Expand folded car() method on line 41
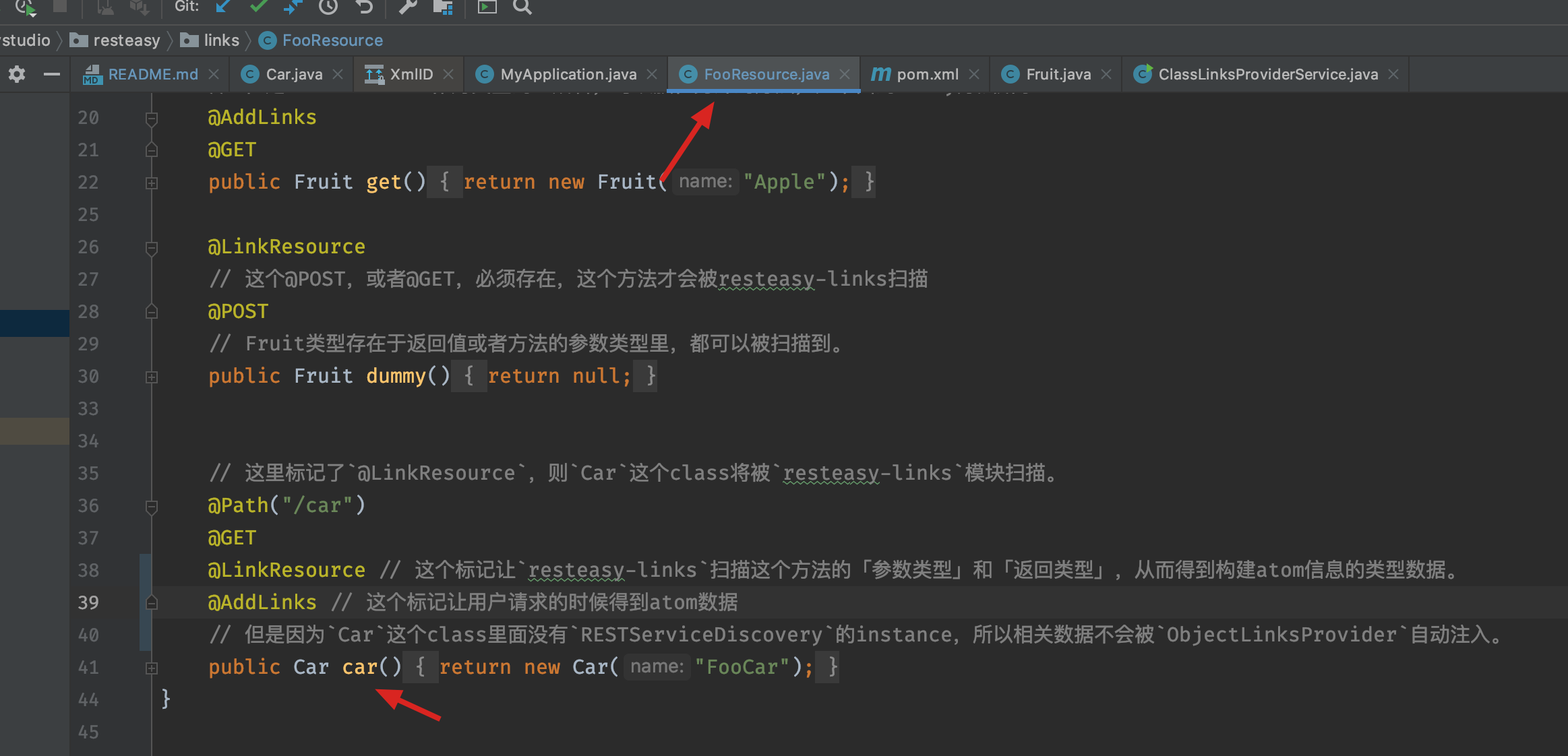 pos(152,668)
